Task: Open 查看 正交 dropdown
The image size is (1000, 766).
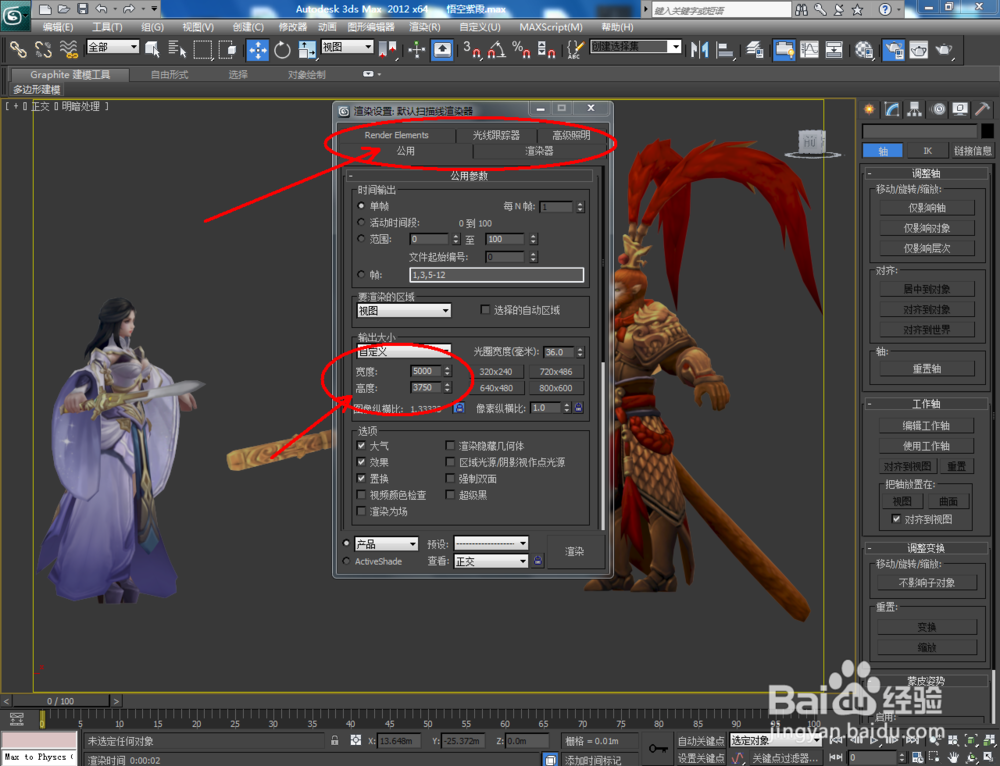Action: click(x=491, y=561)
